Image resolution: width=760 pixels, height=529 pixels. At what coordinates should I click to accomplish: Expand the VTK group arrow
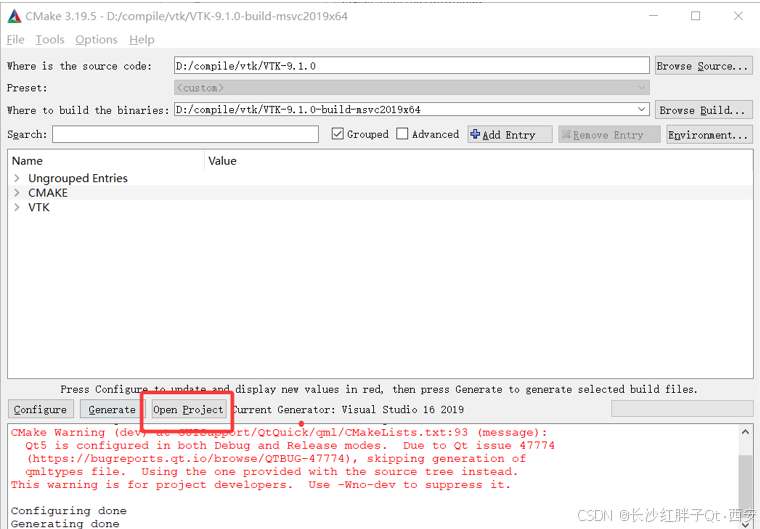point(17,207)
